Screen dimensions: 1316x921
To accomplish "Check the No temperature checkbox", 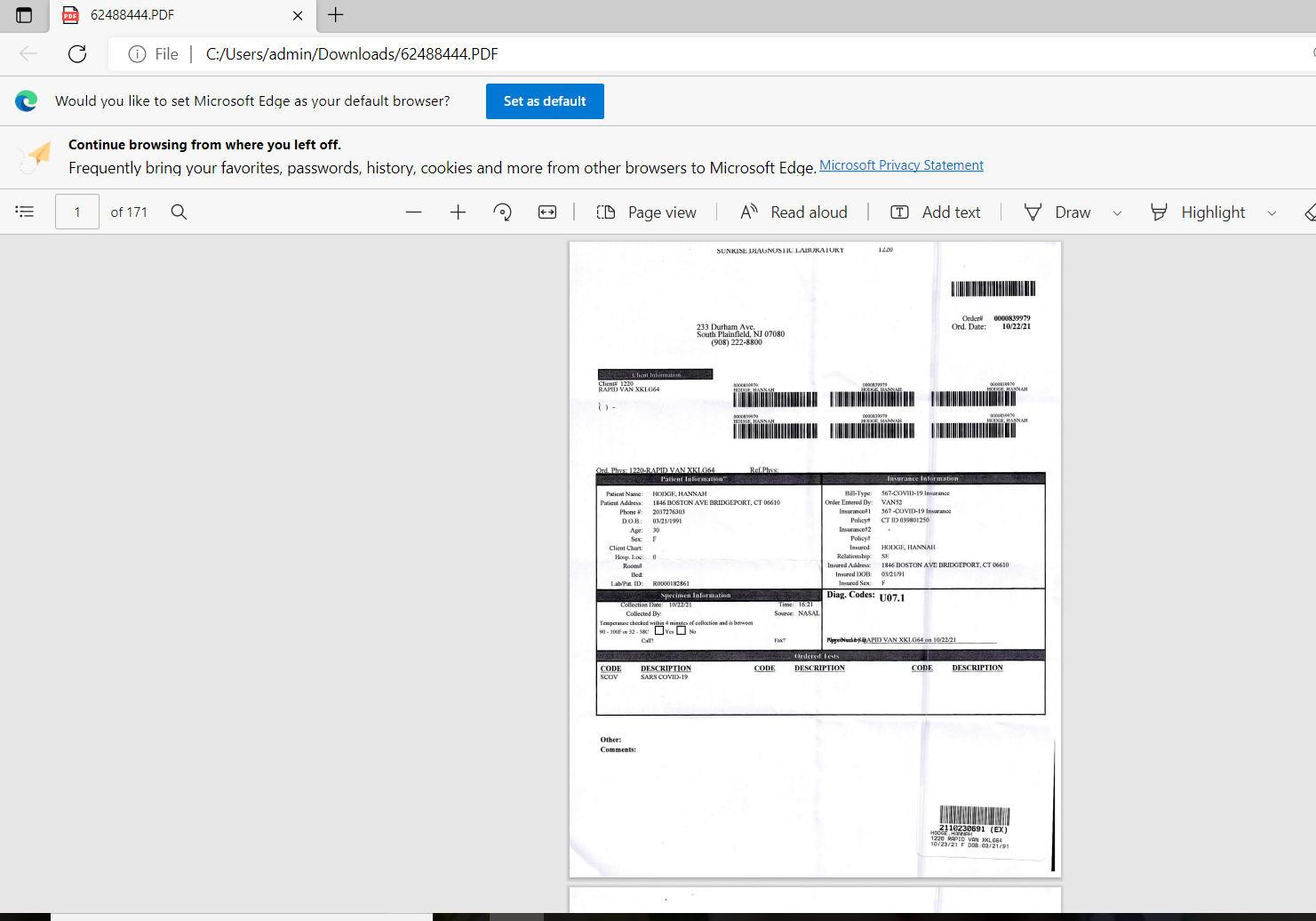I will point(681,630).
